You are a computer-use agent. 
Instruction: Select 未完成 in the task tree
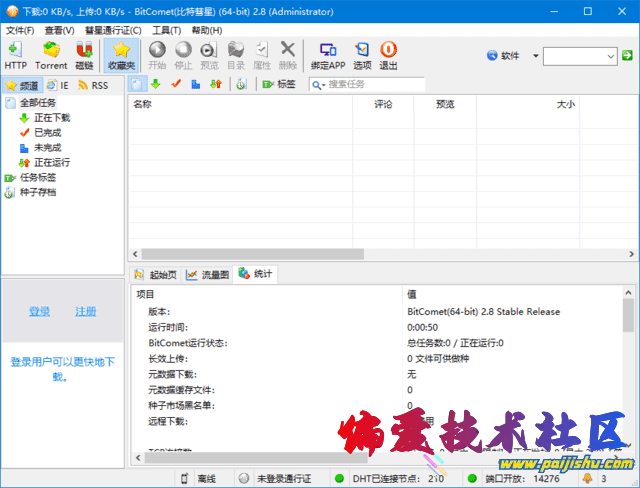pos(47,148)
